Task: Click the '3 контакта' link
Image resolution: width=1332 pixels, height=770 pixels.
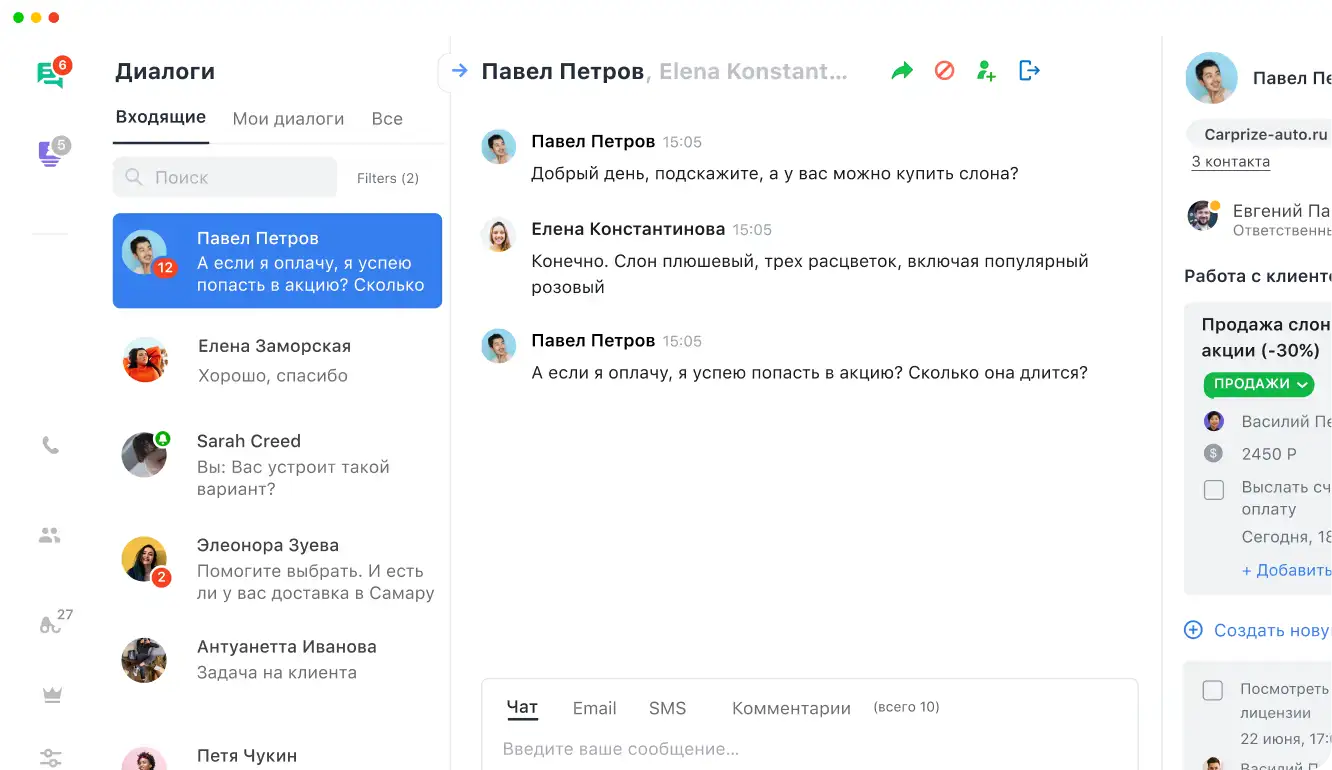Action: [x=1230, y=162]
